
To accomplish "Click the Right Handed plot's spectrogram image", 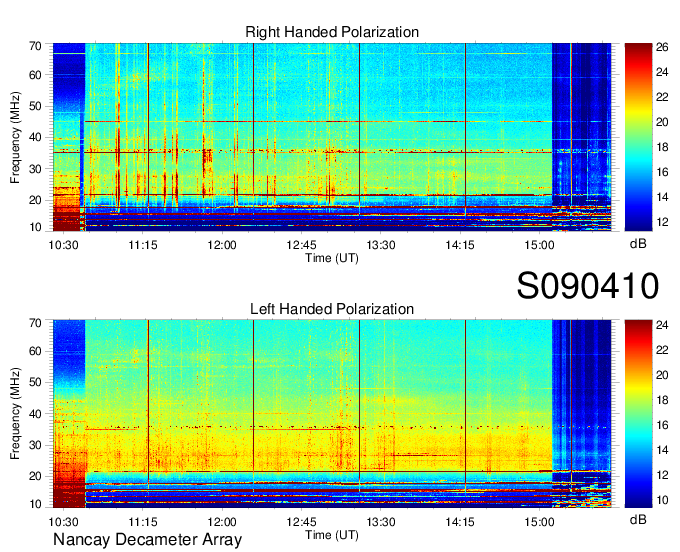I will click(x=332, y=137).
